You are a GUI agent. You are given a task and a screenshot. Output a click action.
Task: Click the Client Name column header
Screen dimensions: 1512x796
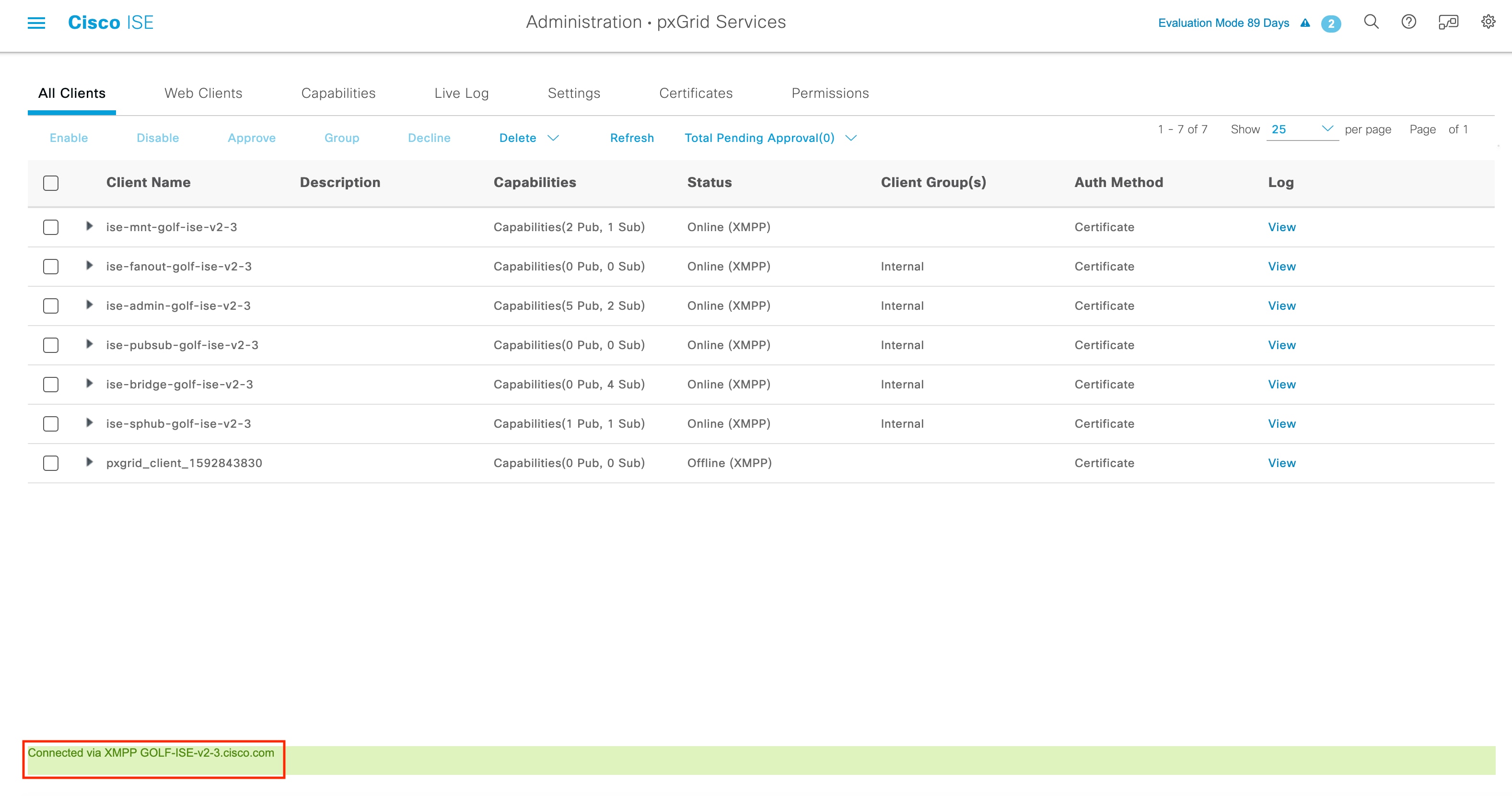tap(148, 183)
